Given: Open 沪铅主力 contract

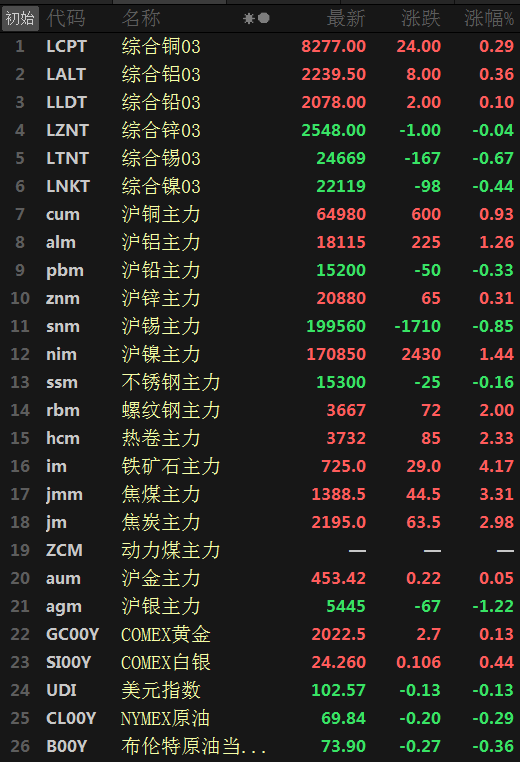Looking at the screenshot, I should coord(161,270).
